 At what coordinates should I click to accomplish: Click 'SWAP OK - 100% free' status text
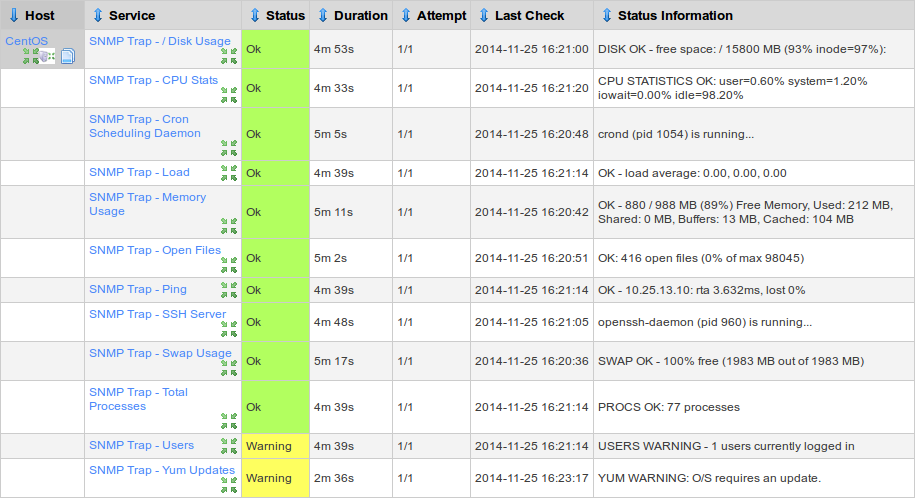point(731,361)
